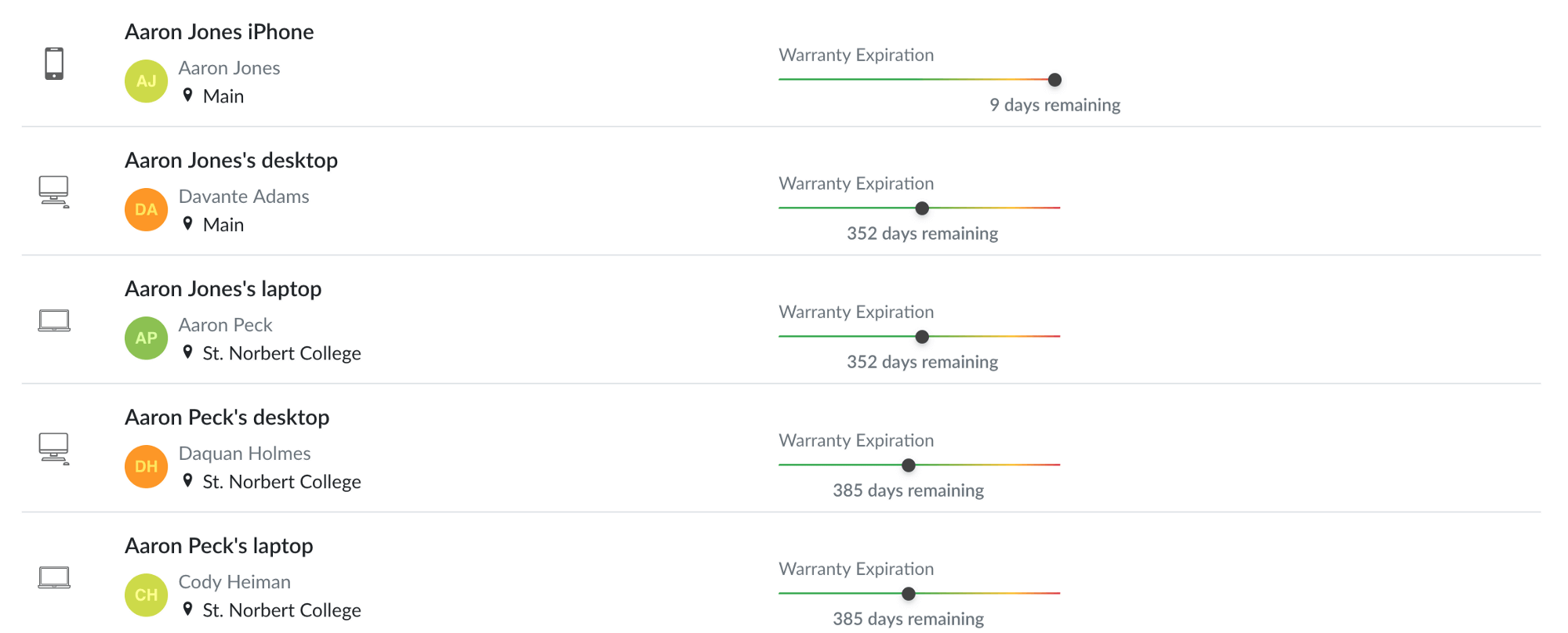Click the DH user avatar
This screenshot has height=633, width=1568.
pyautogui.click(x=147, y=466)
